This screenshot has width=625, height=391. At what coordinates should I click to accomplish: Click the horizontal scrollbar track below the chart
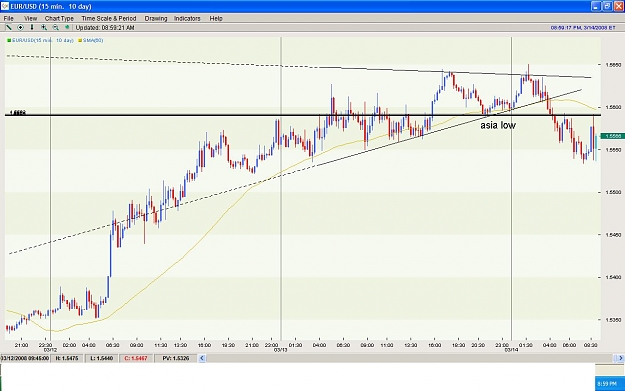coord(411,358)
